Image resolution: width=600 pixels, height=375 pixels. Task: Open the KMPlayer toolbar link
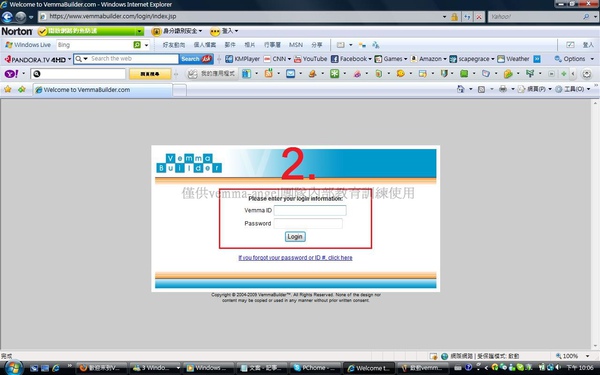[x=243, y=59]
